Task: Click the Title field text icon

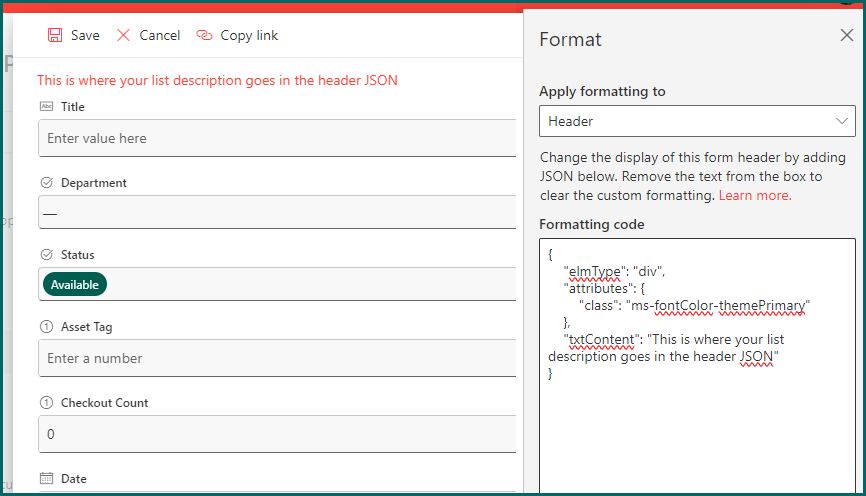Action: pos(46,107)
